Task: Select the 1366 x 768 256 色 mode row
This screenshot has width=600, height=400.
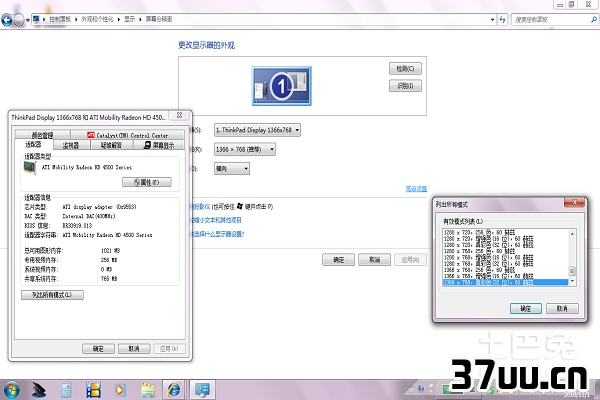Action: [505, 270]
